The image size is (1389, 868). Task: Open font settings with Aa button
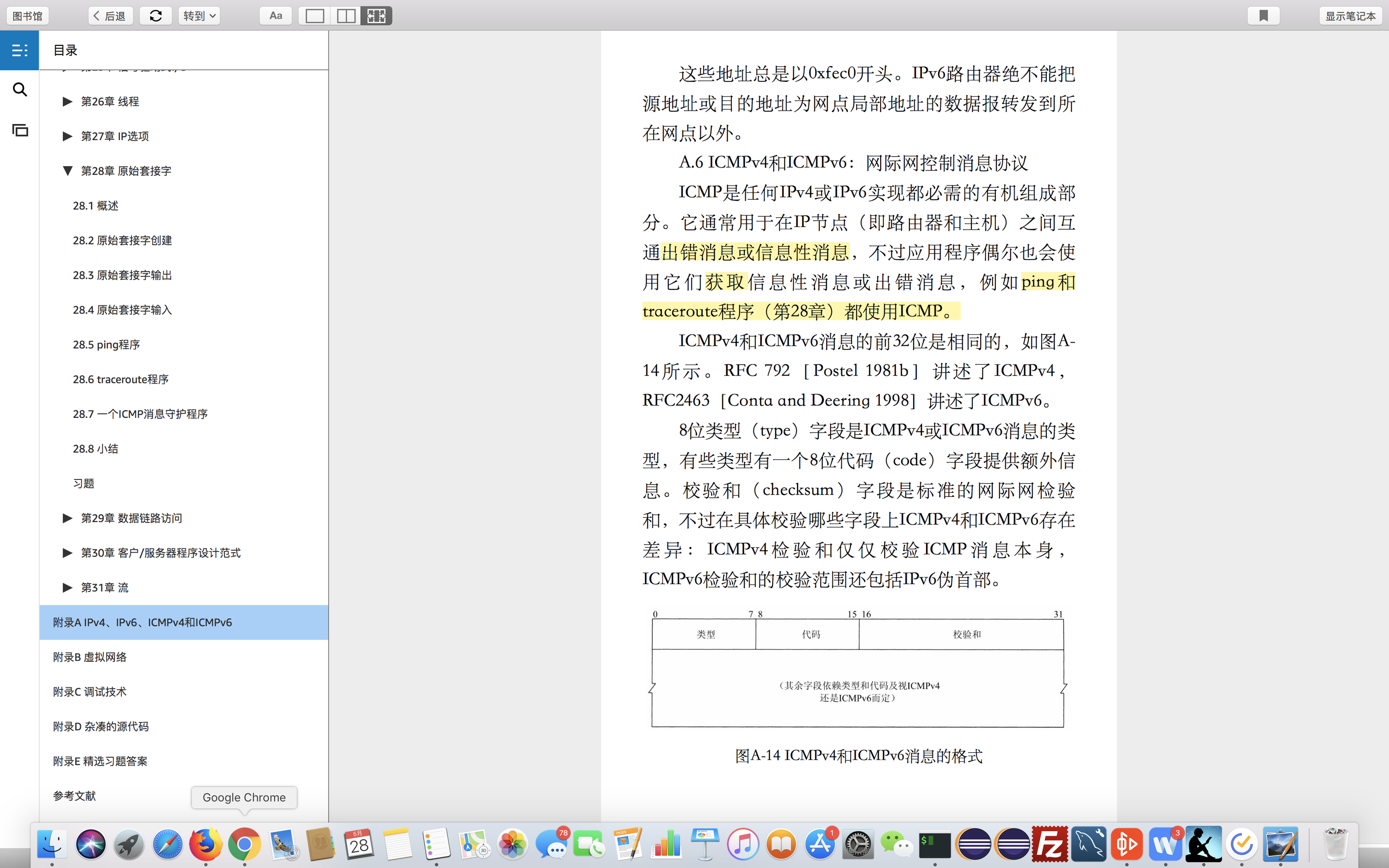pos(276,16)
